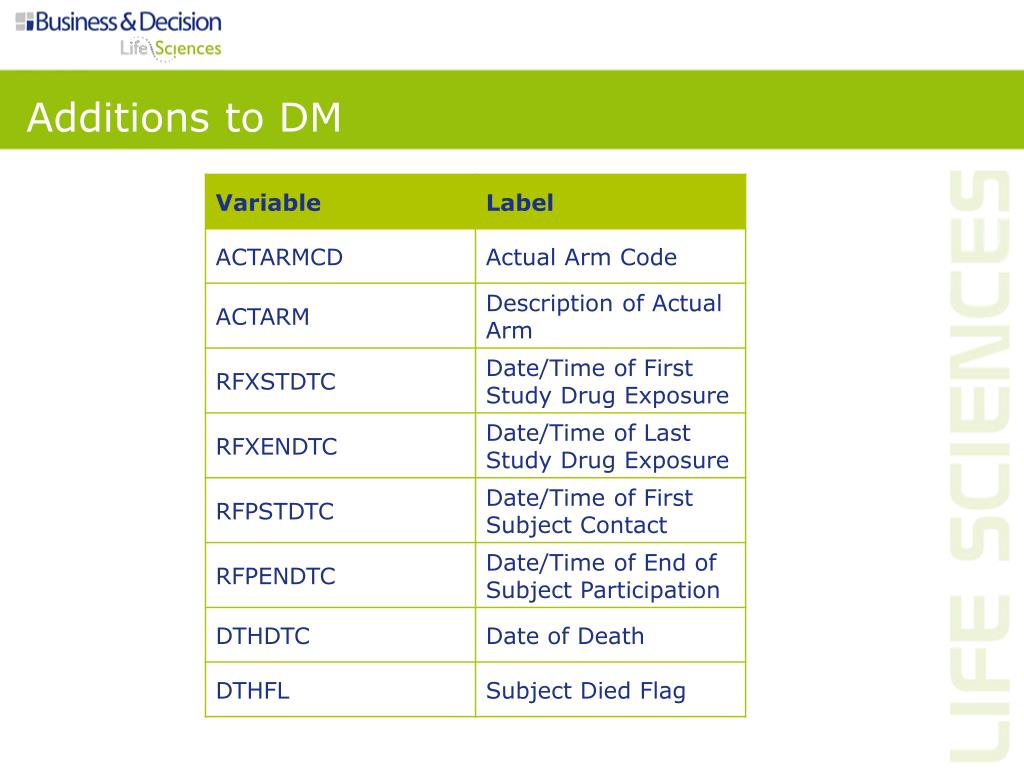
Task: Select Description of Actual Arm text
Action: point(604,317)
